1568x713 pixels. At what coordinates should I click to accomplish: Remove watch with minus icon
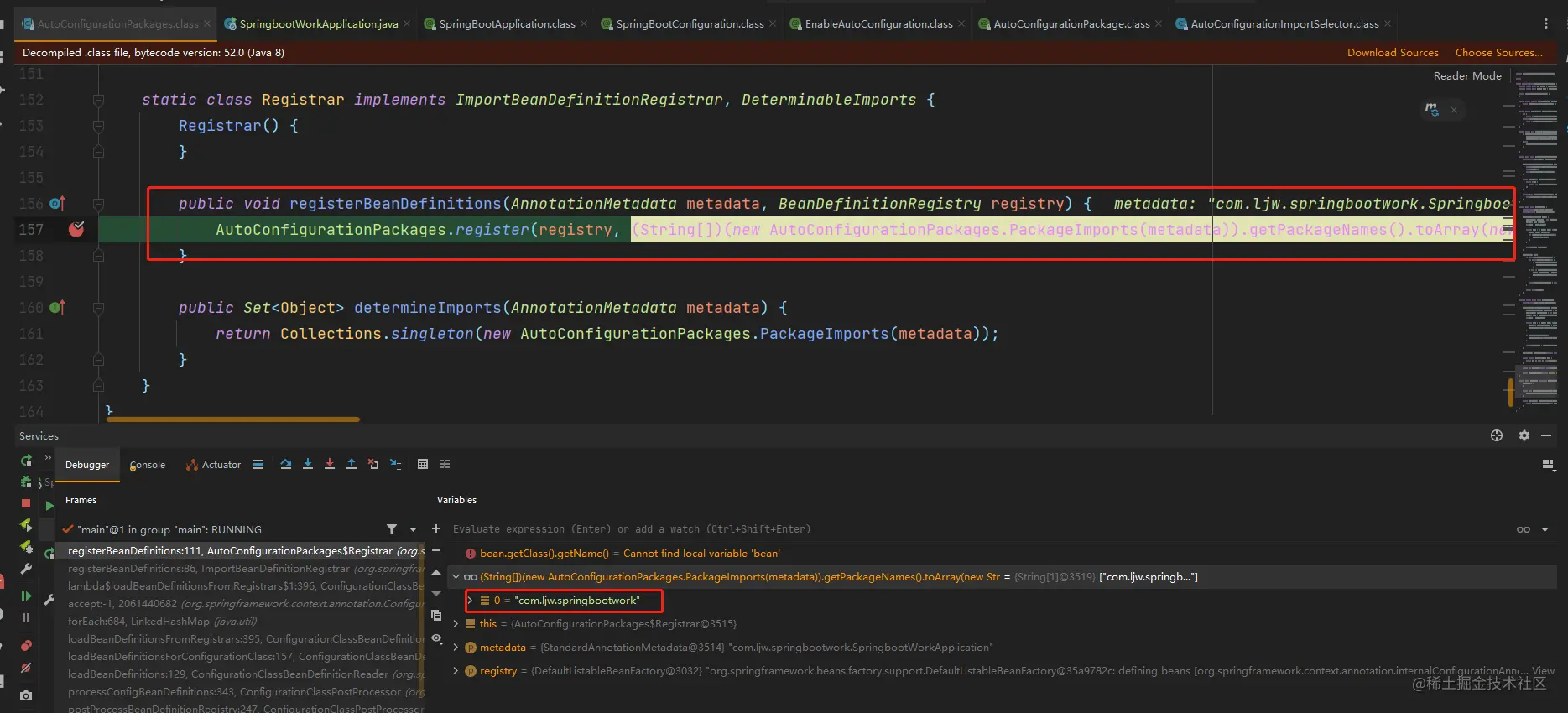(x=436, y=551)
